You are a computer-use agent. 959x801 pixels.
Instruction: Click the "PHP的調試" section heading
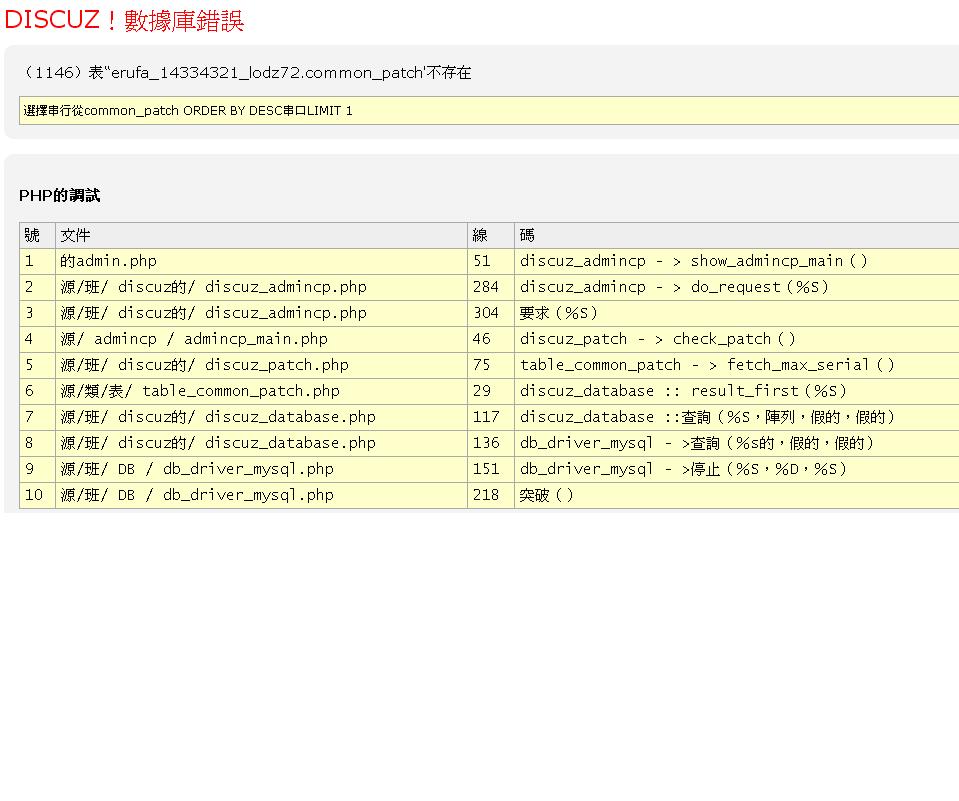click(x=59, y=196)
